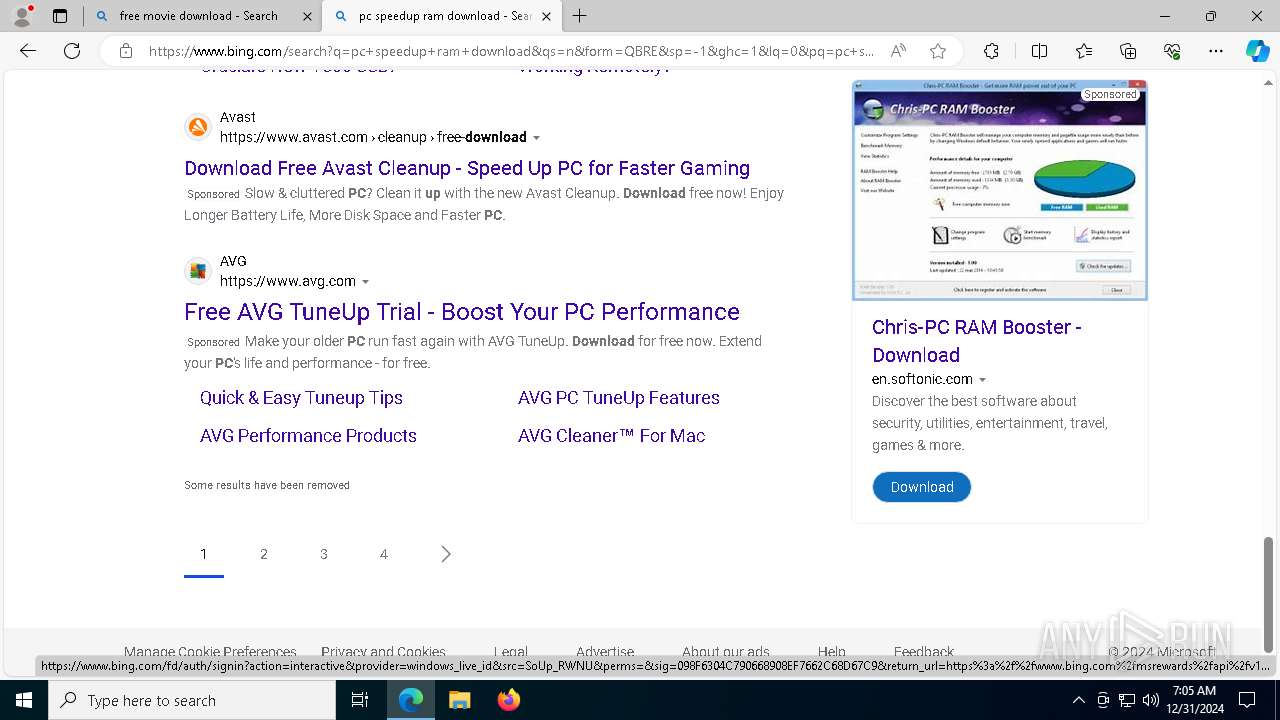The image size is (1280, 720).
Task: Open AVG Performance Products link
Action: point(308,436)
